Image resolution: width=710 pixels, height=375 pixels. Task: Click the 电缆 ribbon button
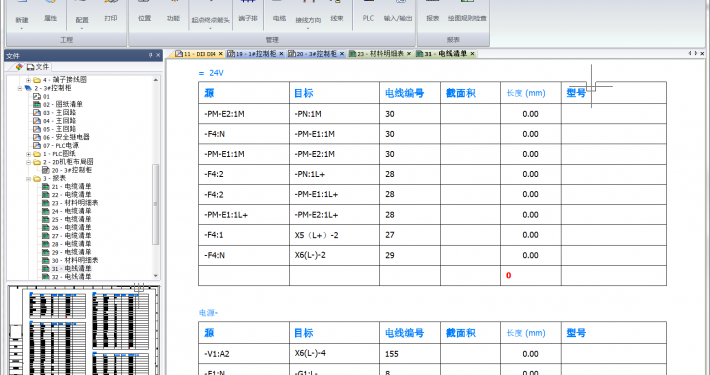point(279,11)
